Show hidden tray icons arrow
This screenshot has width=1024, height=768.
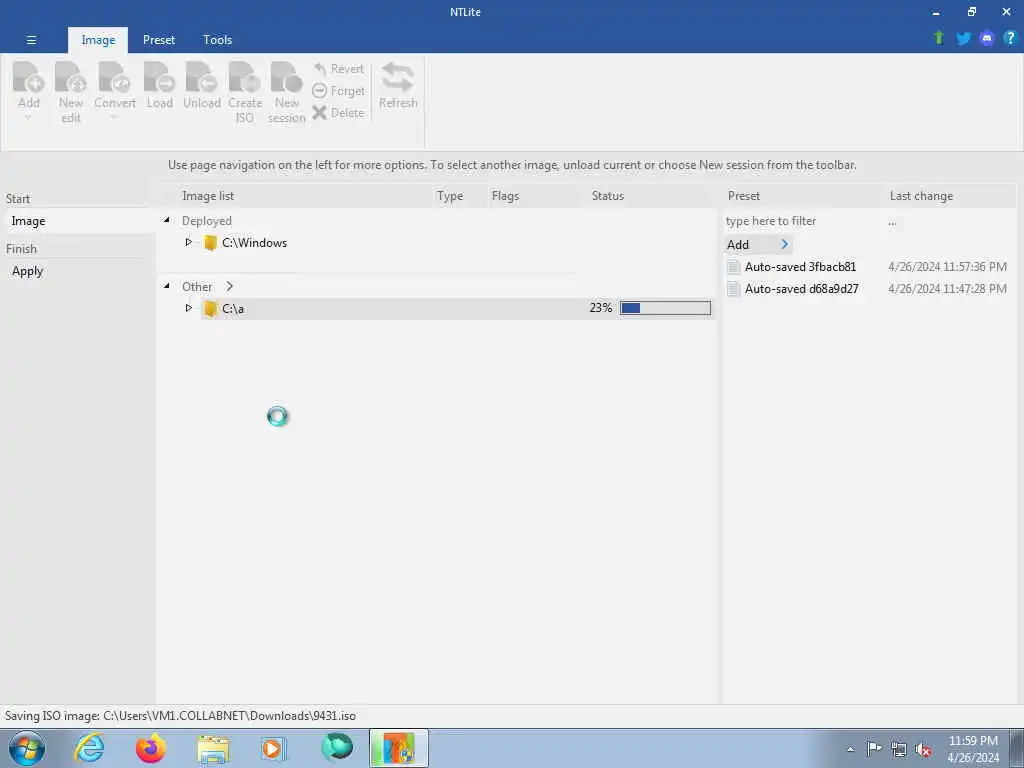point(850,750)
